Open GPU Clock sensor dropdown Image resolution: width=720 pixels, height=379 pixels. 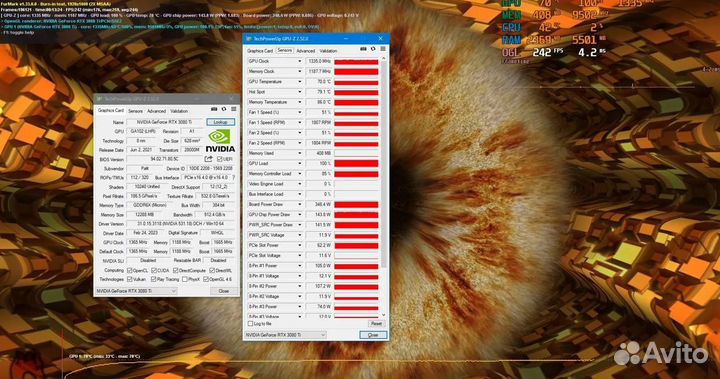coord(300,61)
